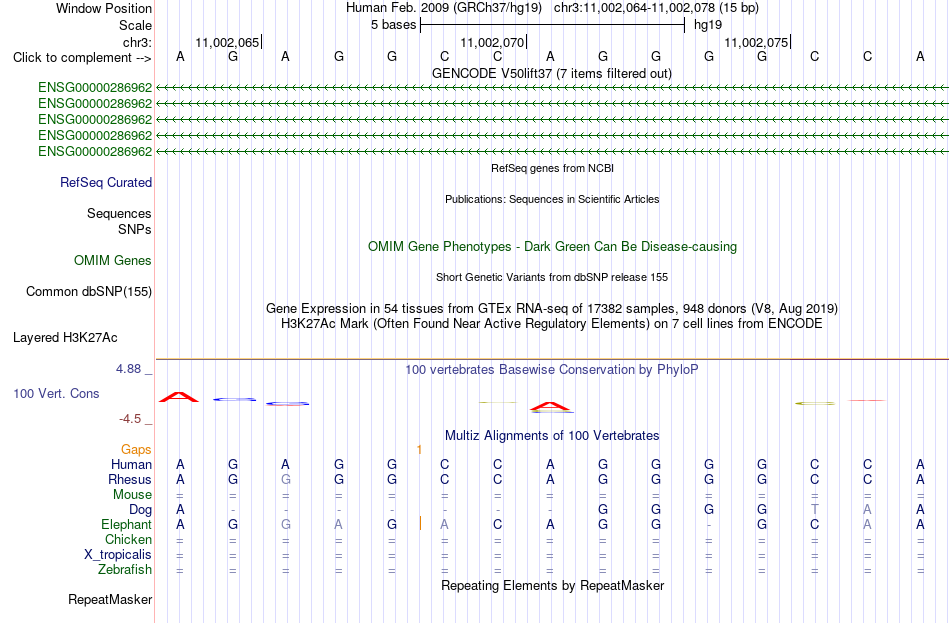Viewport: 950px width, 623px height.
Task: Click the orange insertion bar in the Elephant row
Action: pos(420,523)
